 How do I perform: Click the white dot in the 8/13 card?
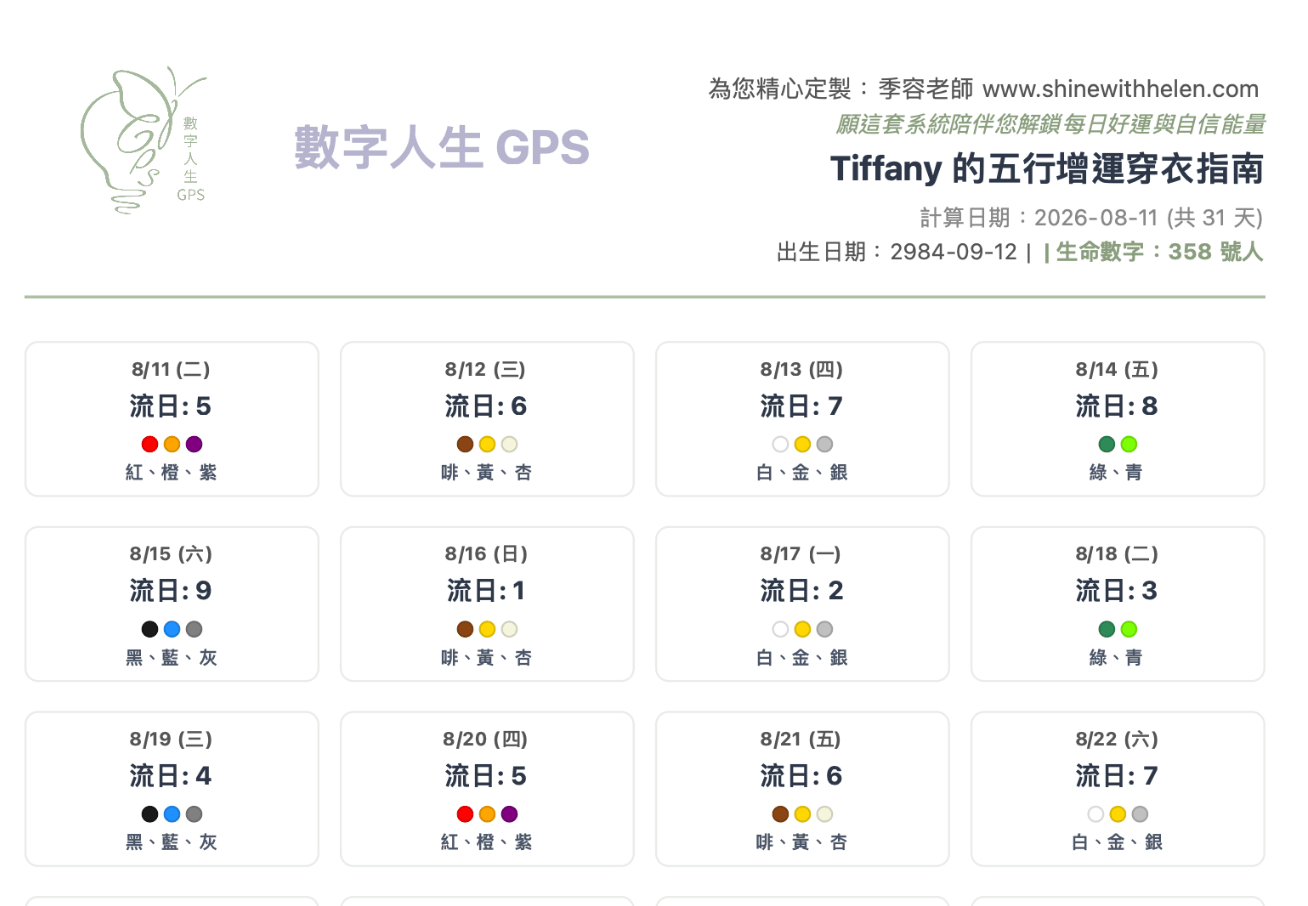point(780,444)
